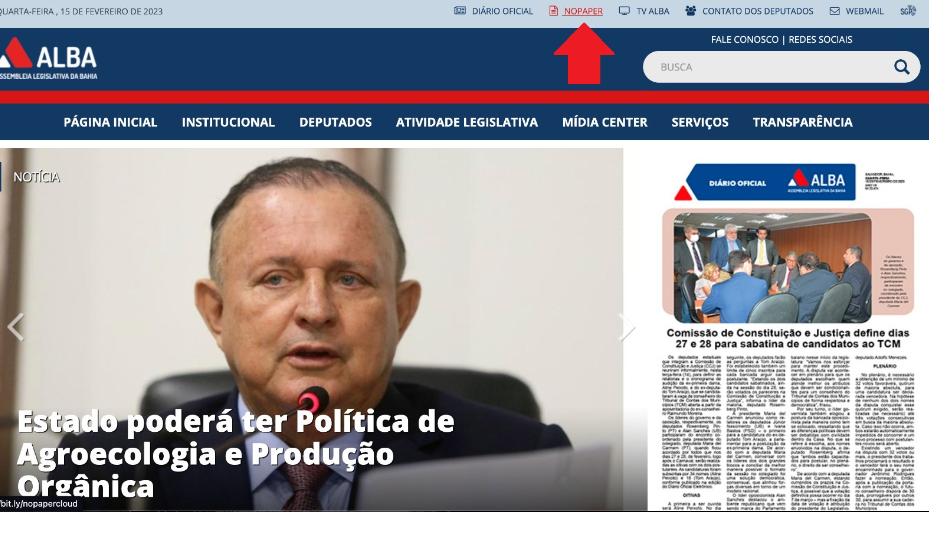Click the Fale Conosco link
The width and height of the screenshot is (951, 535).
[745, 39]
